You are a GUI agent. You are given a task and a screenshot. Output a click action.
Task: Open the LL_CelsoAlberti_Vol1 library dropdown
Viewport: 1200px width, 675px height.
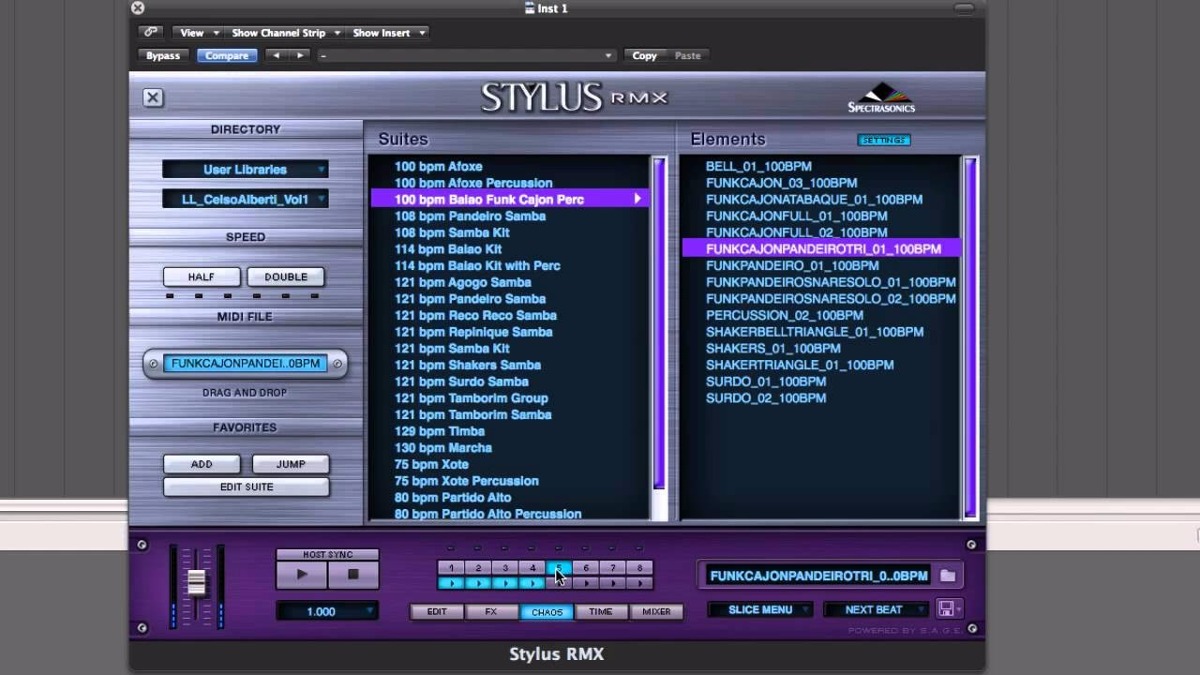click(245, 199)
